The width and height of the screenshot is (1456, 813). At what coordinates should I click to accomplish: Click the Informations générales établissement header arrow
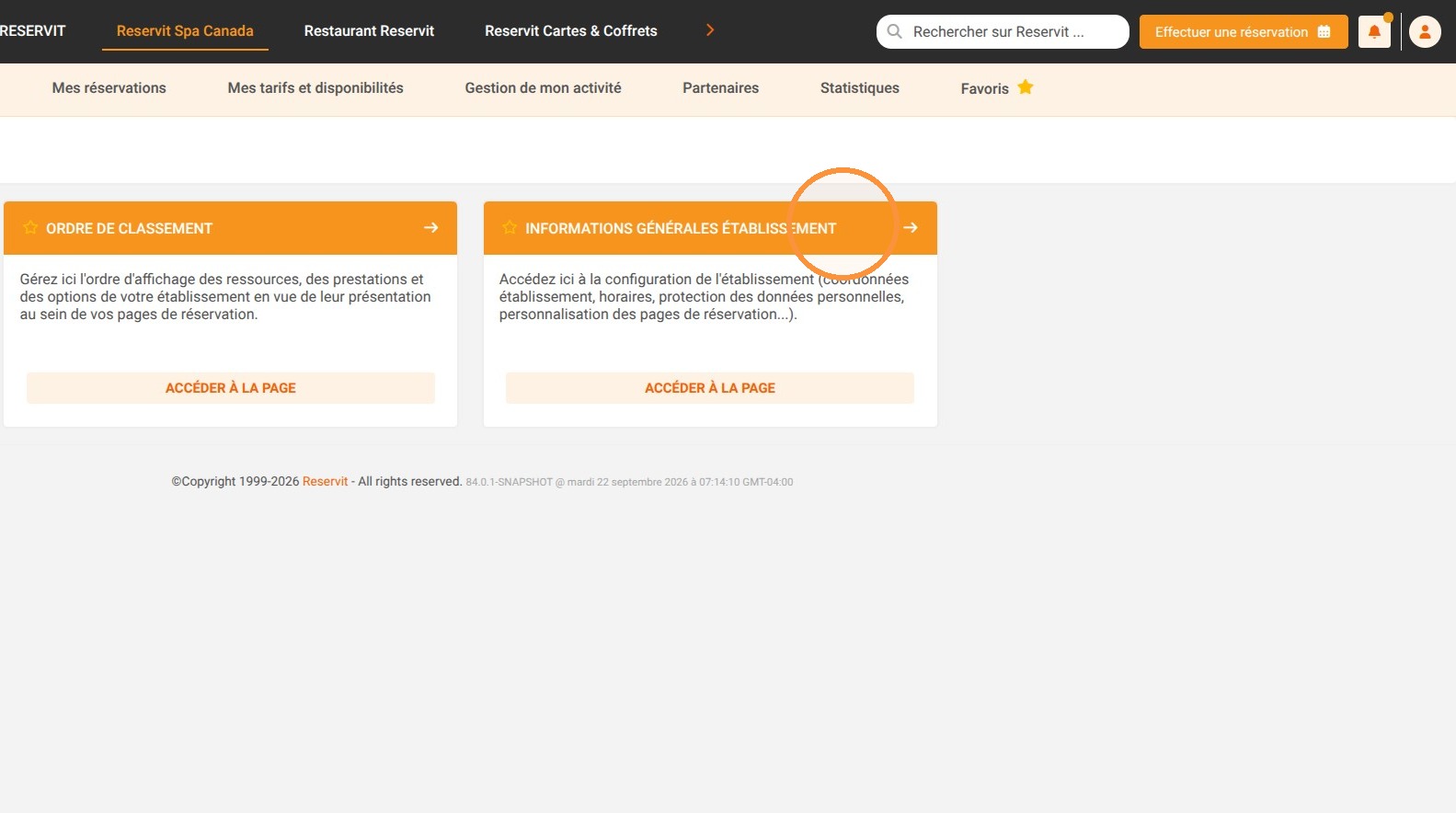(x=911, y=227)
